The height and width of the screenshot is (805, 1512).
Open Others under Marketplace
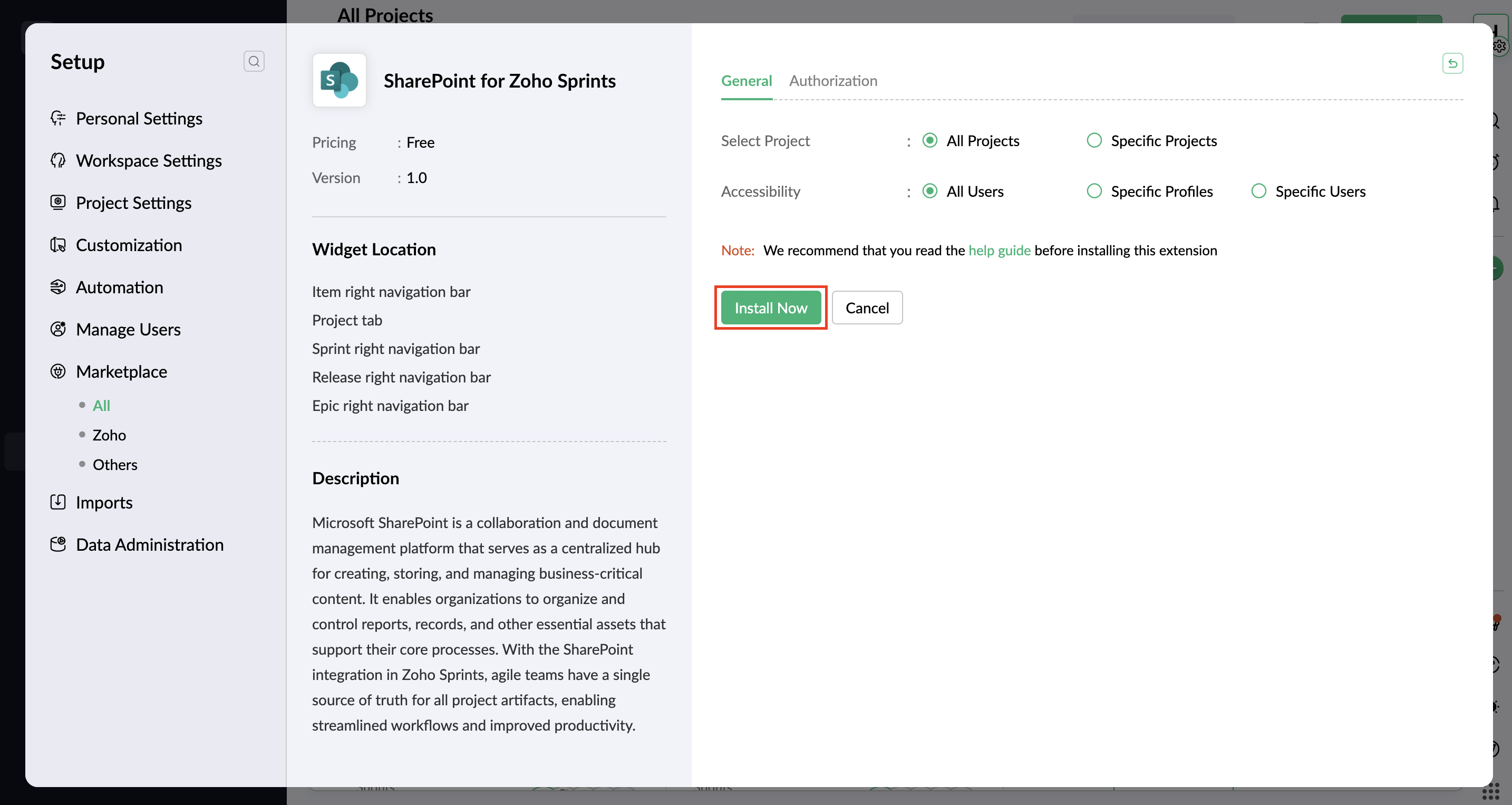pyautogui.click(x=115, y=464)
